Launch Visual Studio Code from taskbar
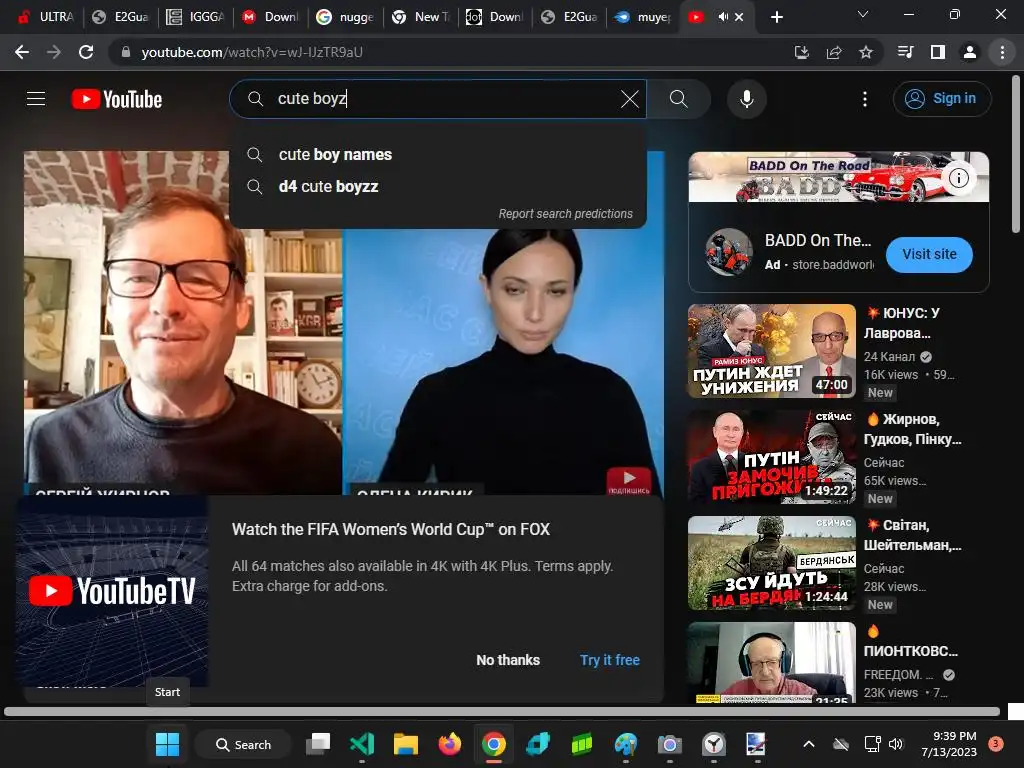1024x768 pixels. pos(362,744)
